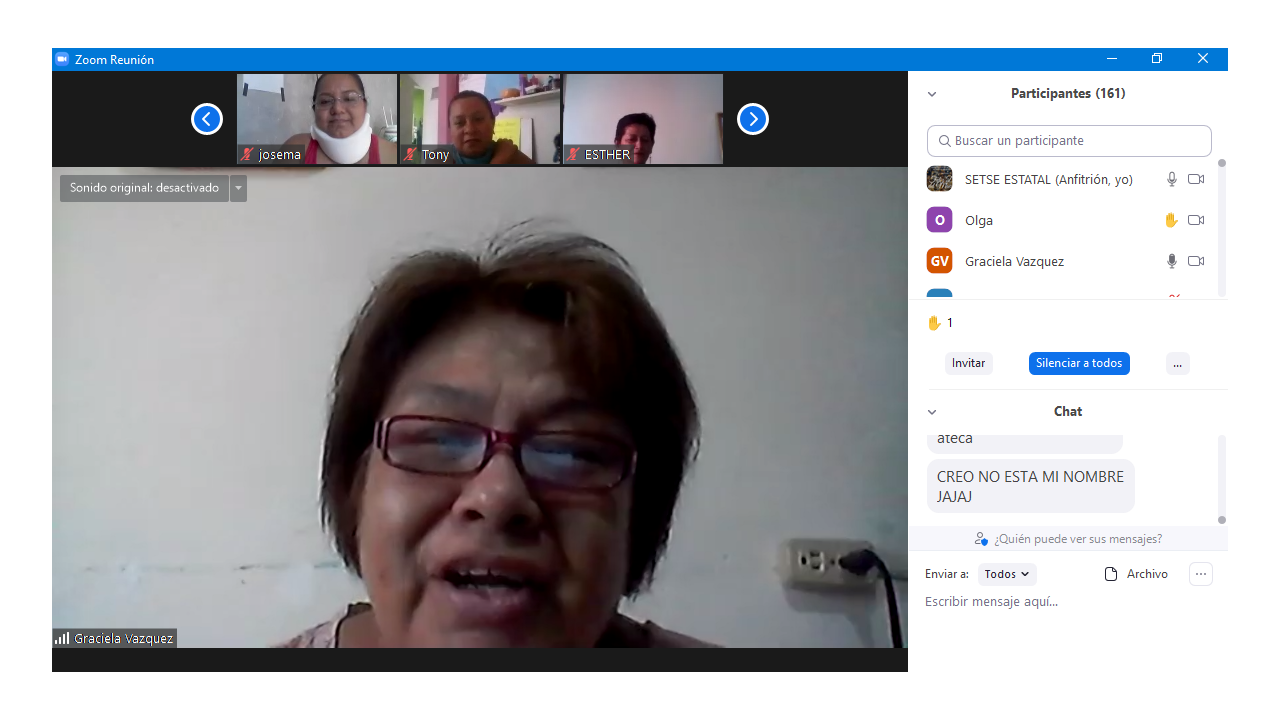The height and width of the screenshot is (720, 1280).
Task: Click the Buscar un participante search field
Action: (x=1069, y=141)
